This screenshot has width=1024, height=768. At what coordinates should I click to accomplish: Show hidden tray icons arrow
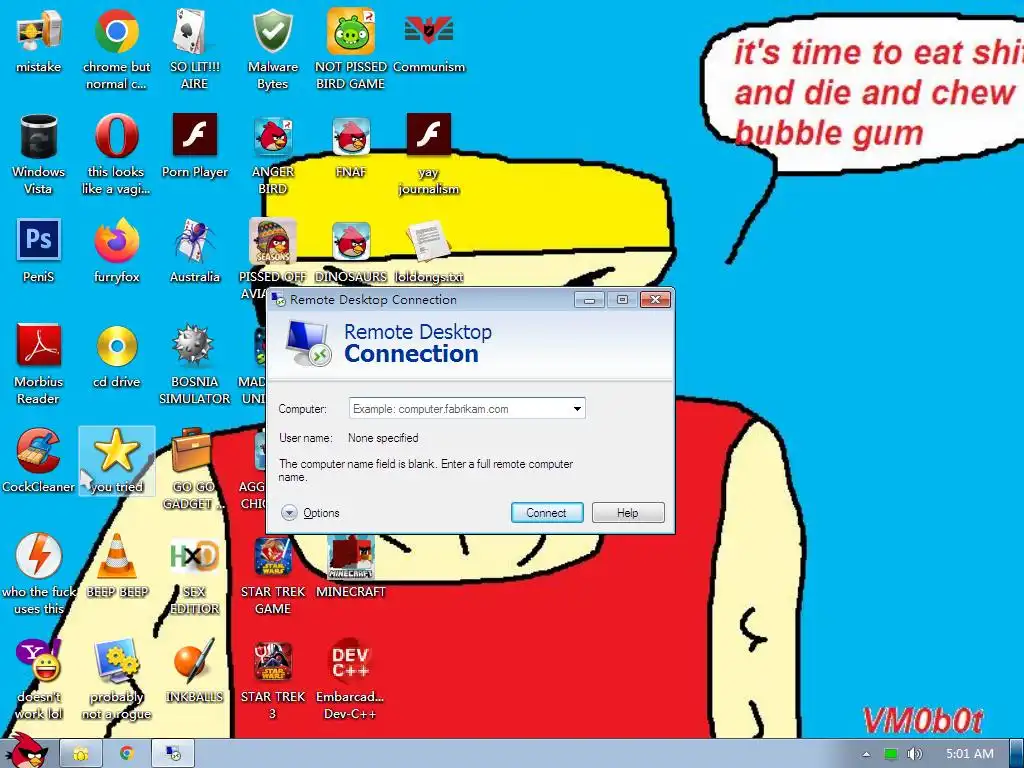(866, 754)
